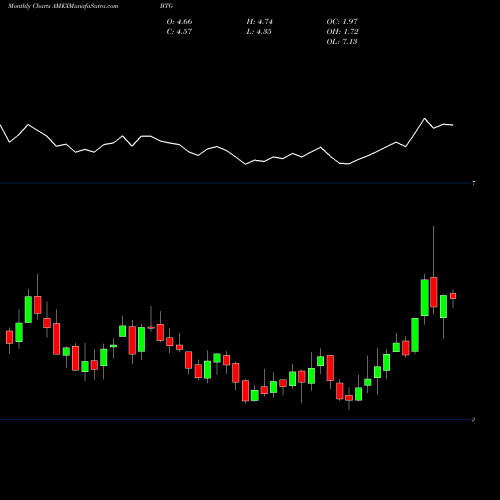Viewport: 500px width, 500px height.
Task: Click the 'OH: 1.72' reading
Action: pyautogui.click(x=342, y=32)
